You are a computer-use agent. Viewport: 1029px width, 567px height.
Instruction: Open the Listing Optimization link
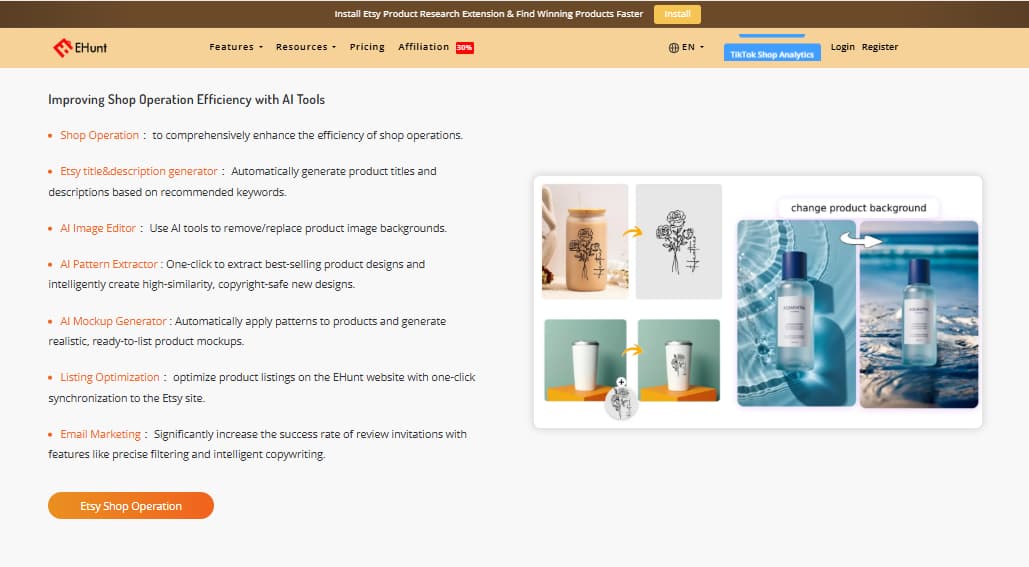pyautogui.click(x=110, y=377)
